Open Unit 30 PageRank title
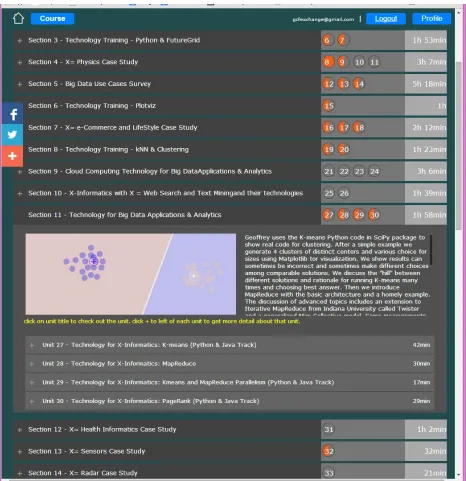This screenshot has height=481, width=466. tap(151, 401)
